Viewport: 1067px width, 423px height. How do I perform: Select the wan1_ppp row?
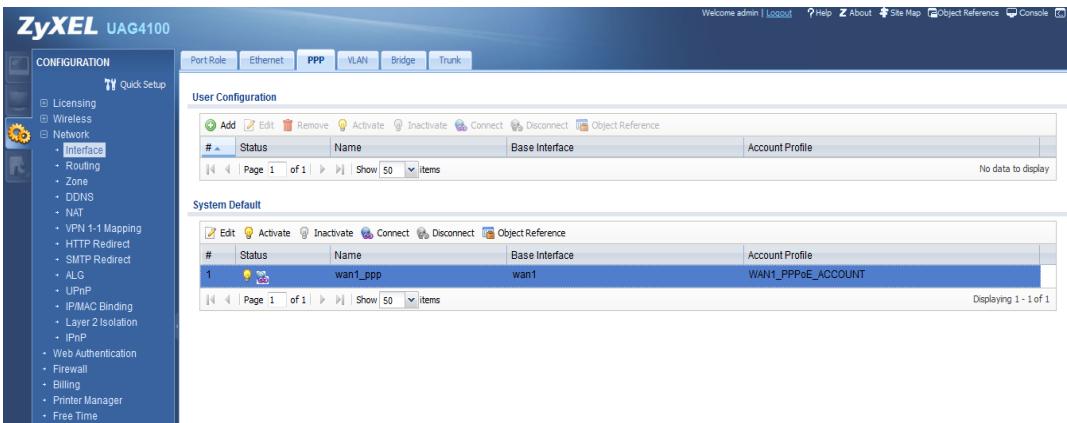click(x=620, y=275)
